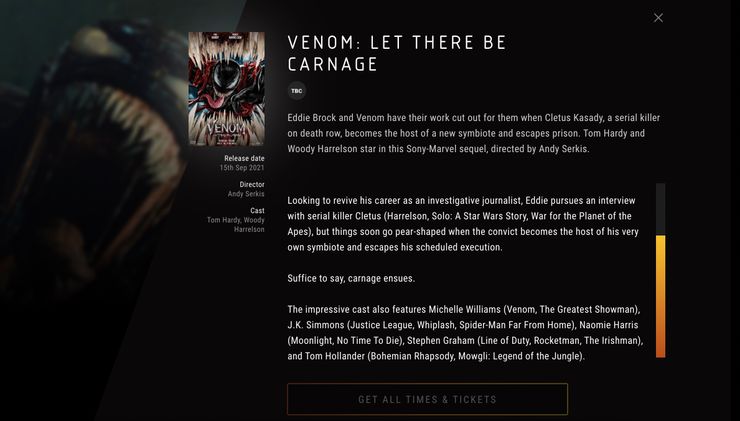The width and height of the screenshot is (740, 421).
Task: Click the dark scrollbar track above thumb
Action: click(x=661, y=209)
